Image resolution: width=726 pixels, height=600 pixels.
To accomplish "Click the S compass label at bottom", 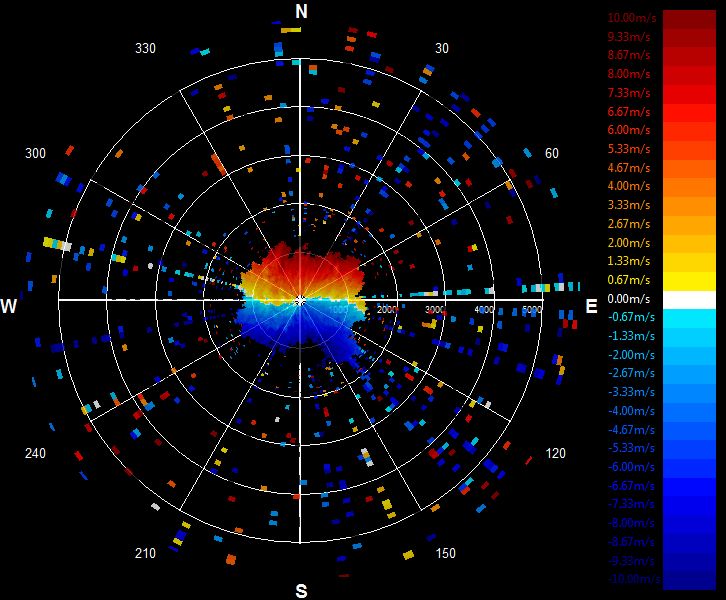I will [x=301, y=591].
